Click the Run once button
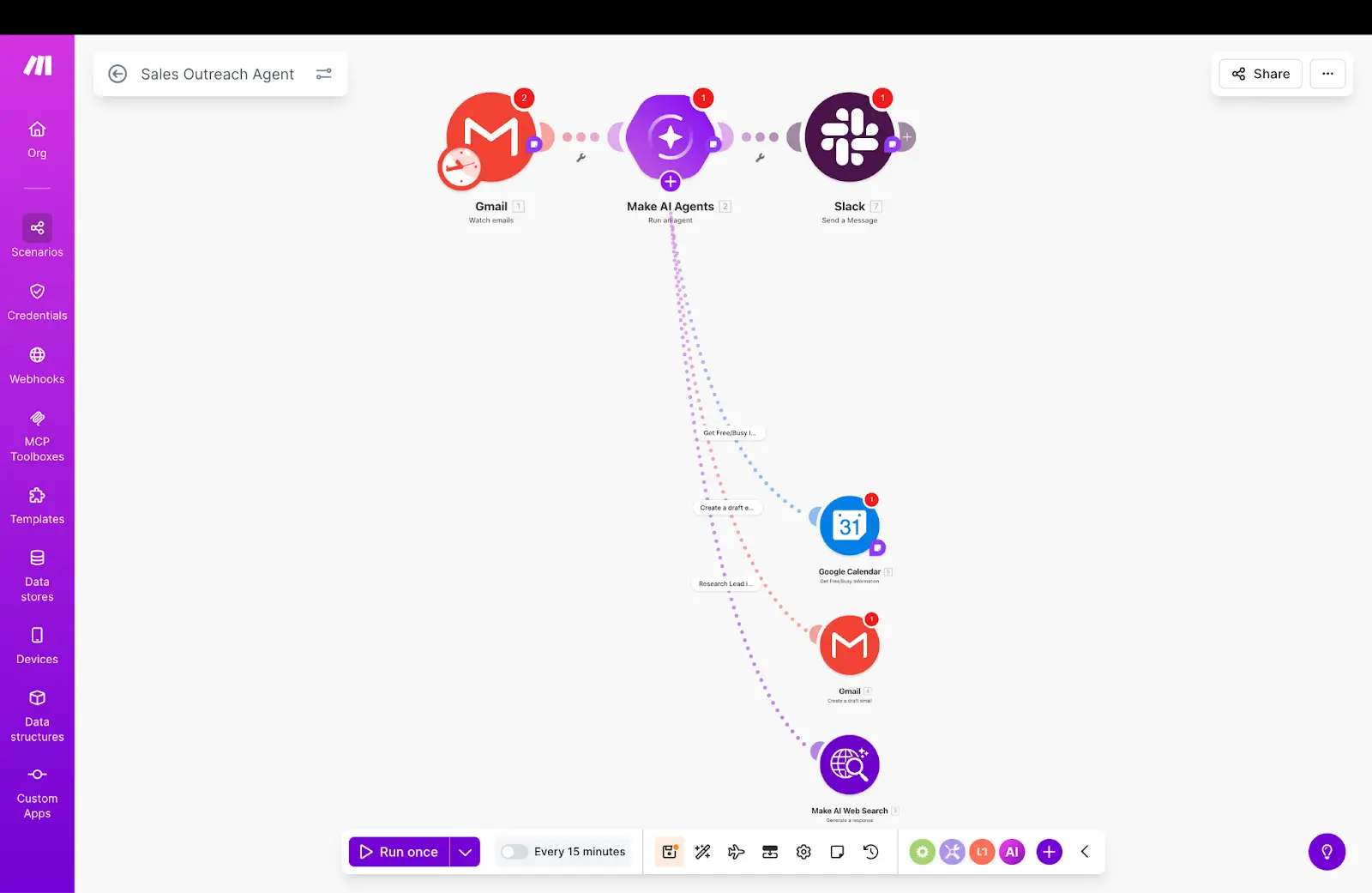 click(399, 852)
